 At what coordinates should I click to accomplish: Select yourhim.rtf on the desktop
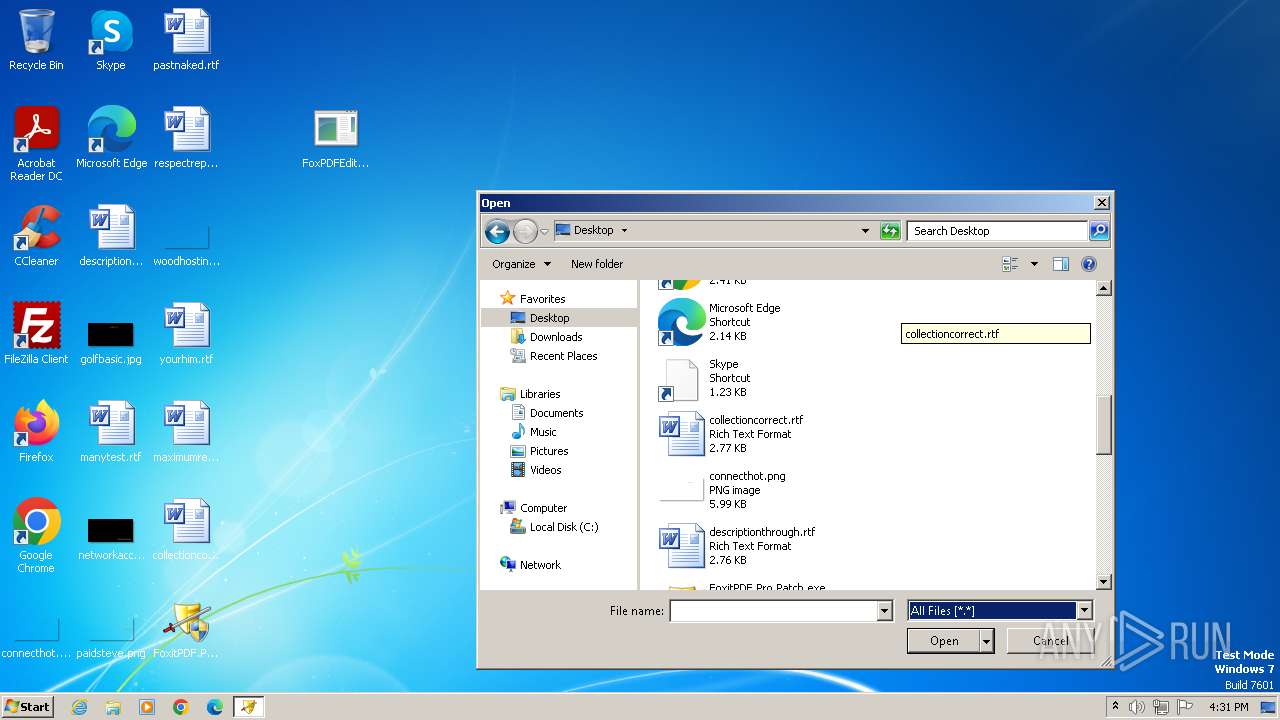point(186,334)
